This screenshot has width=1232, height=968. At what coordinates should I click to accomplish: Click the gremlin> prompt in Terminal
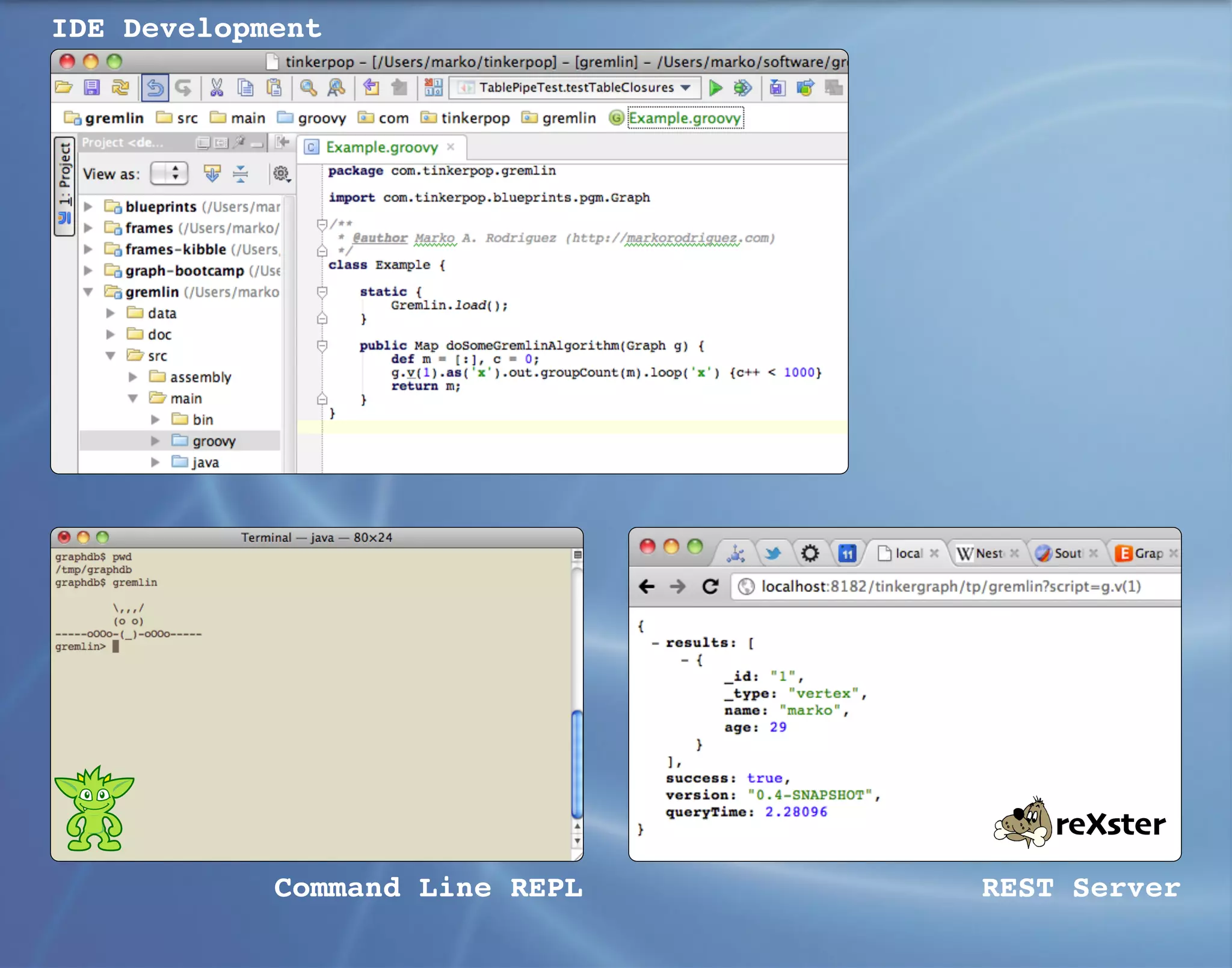pyautogui.click(x=80, y=647)
